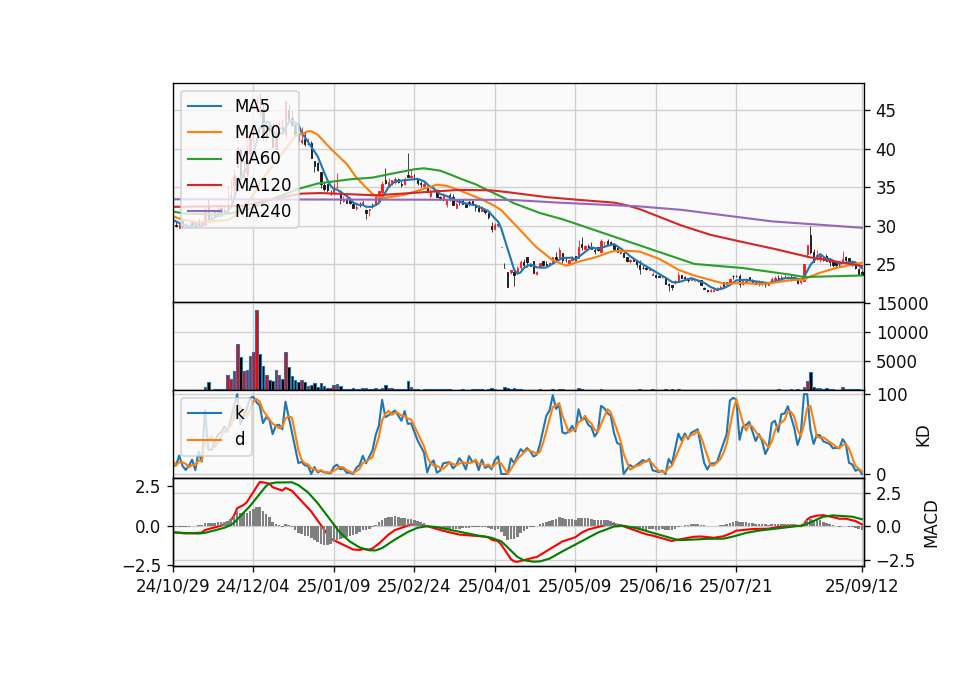
Task: Click the September volume spike bar
Action: [811, 381]
